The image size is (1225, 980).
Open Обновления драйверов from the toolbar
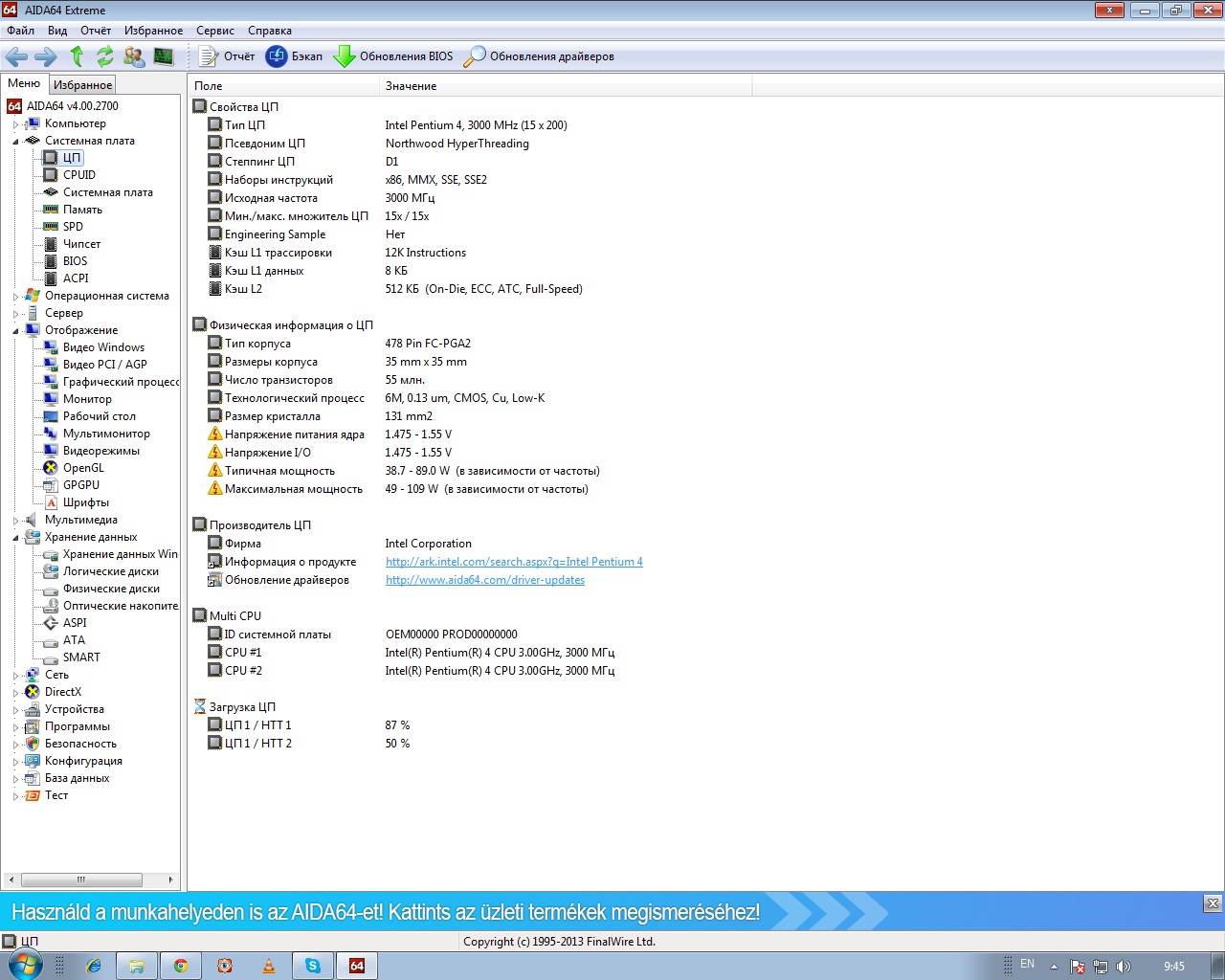[539, 56]
